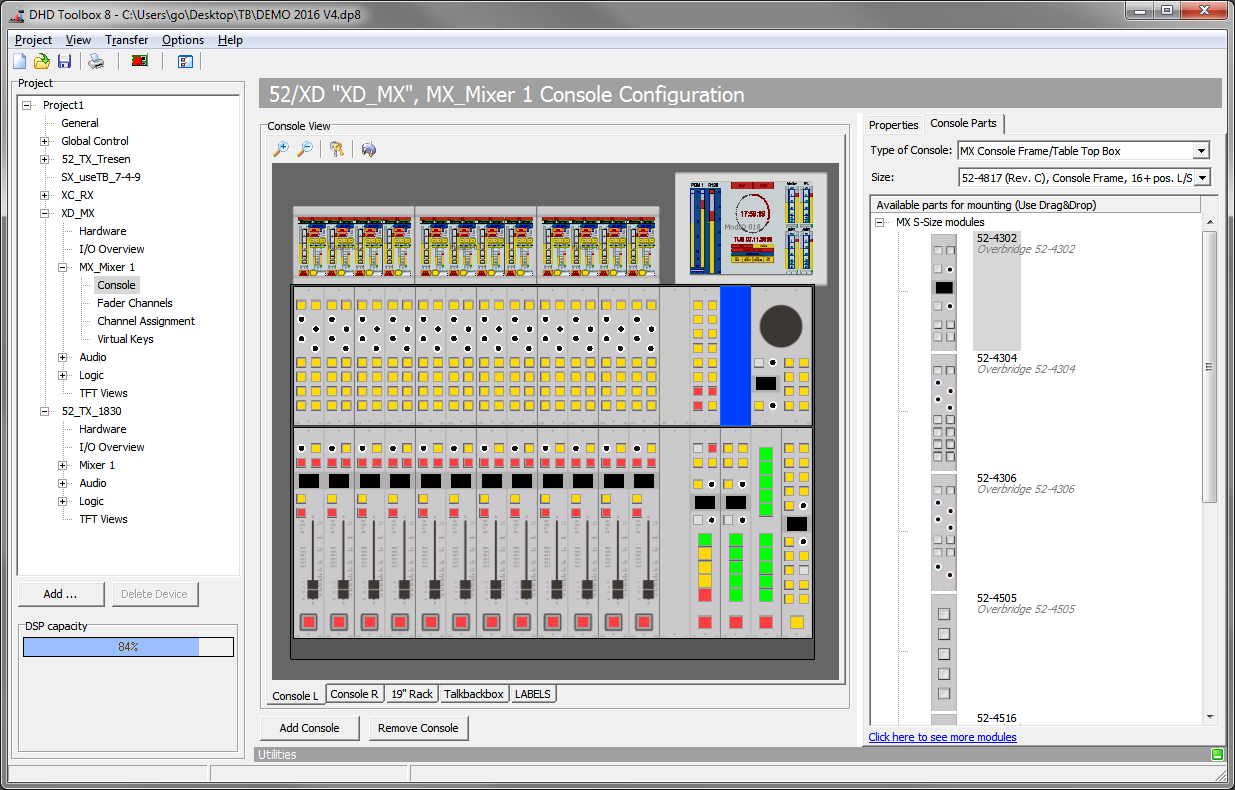Viewport: 1235px width, 790px height.
Task: Open an existing project
Action: pyautogui.click(x=41, y=61)
